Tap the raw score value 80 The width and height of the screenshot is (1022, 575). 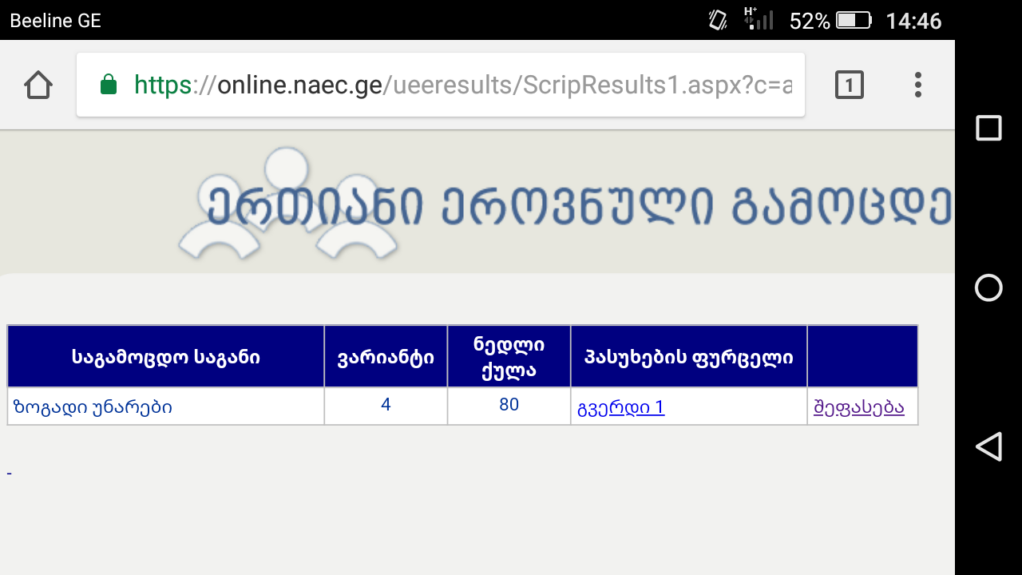[x=508, y=405]
